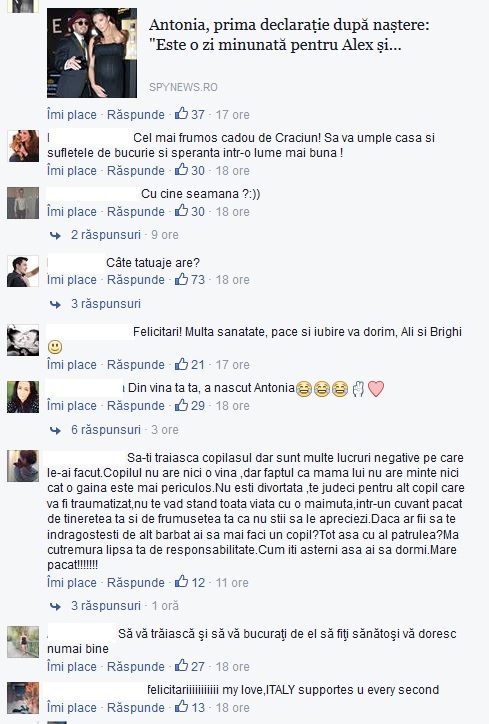This screenshot has width=489, height=724.
Task: Click the thumbs-up icon showing 13 likes
Action: click(x=181, y=707)
